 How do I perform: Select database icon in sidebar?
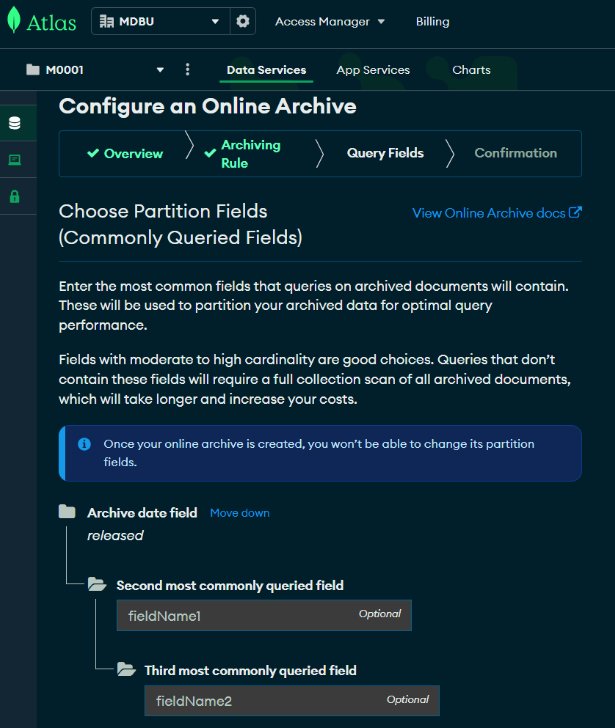[15, 123]
